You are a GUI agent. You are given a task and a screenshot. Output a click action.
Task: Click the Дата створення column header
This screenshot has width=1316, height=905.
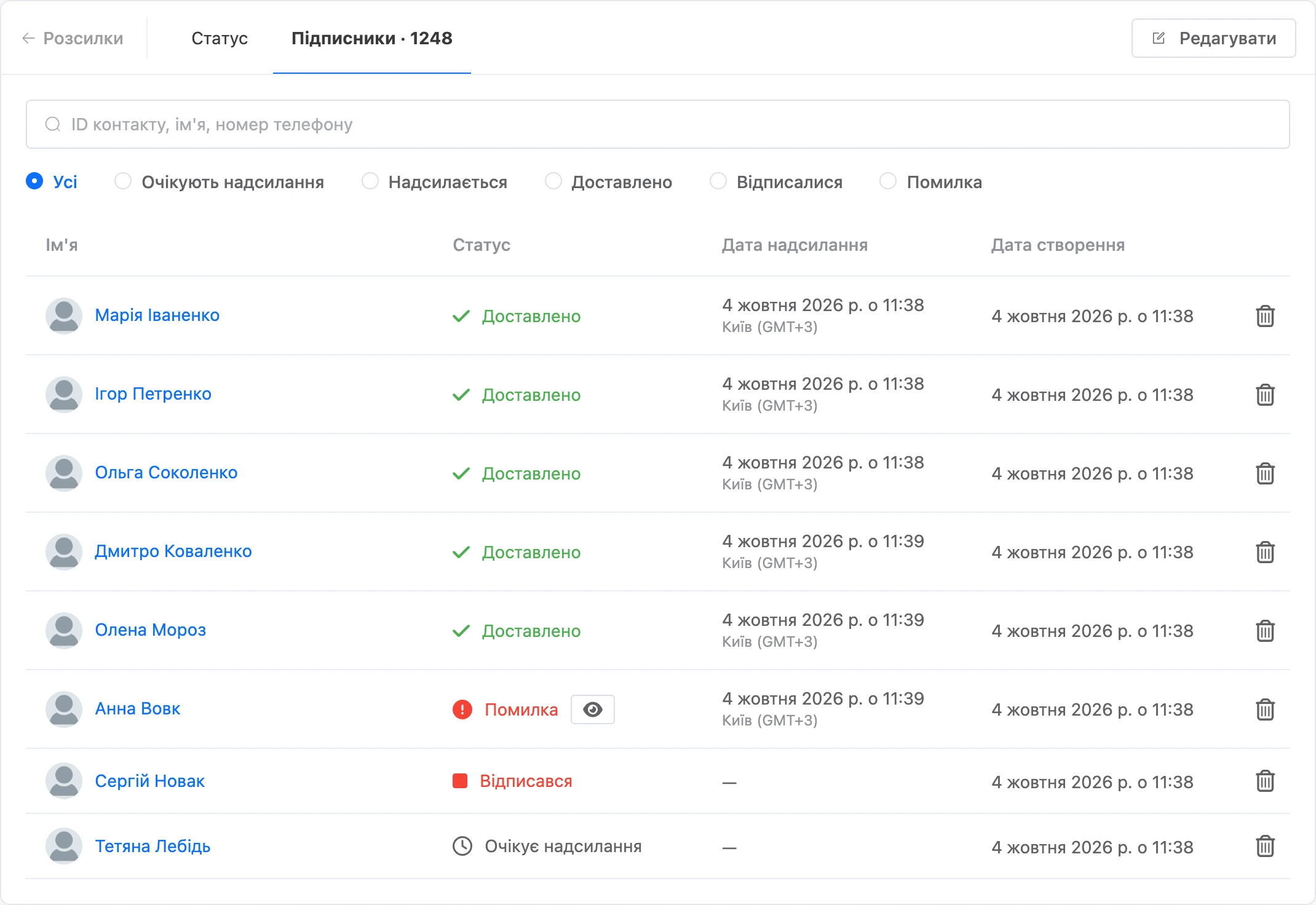click(1058, 245)
